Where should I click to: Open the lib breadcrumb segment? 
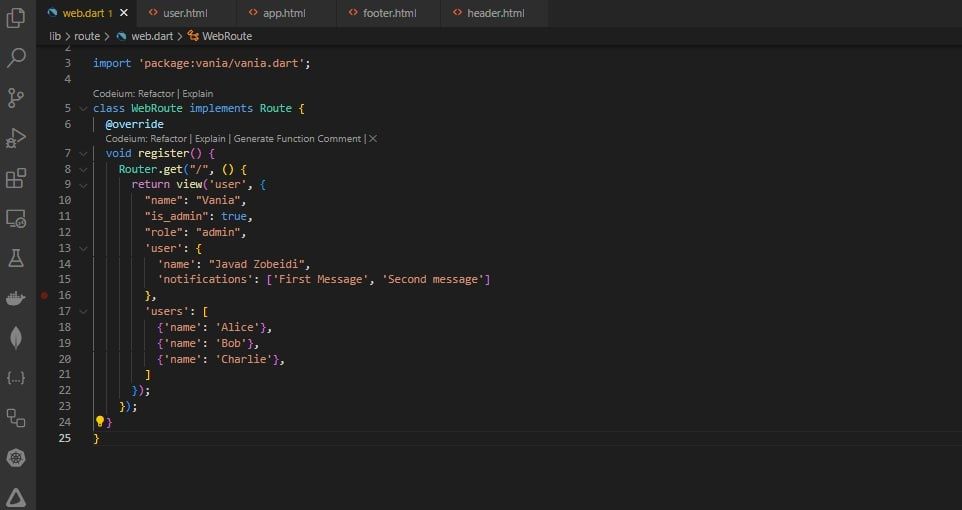(x=55, y=36)
